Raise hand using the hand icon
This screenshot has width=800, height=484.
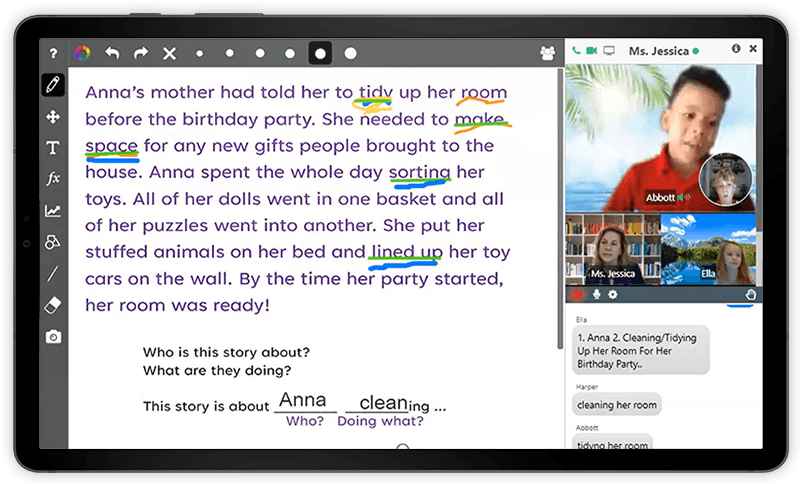tap(751, 295)
